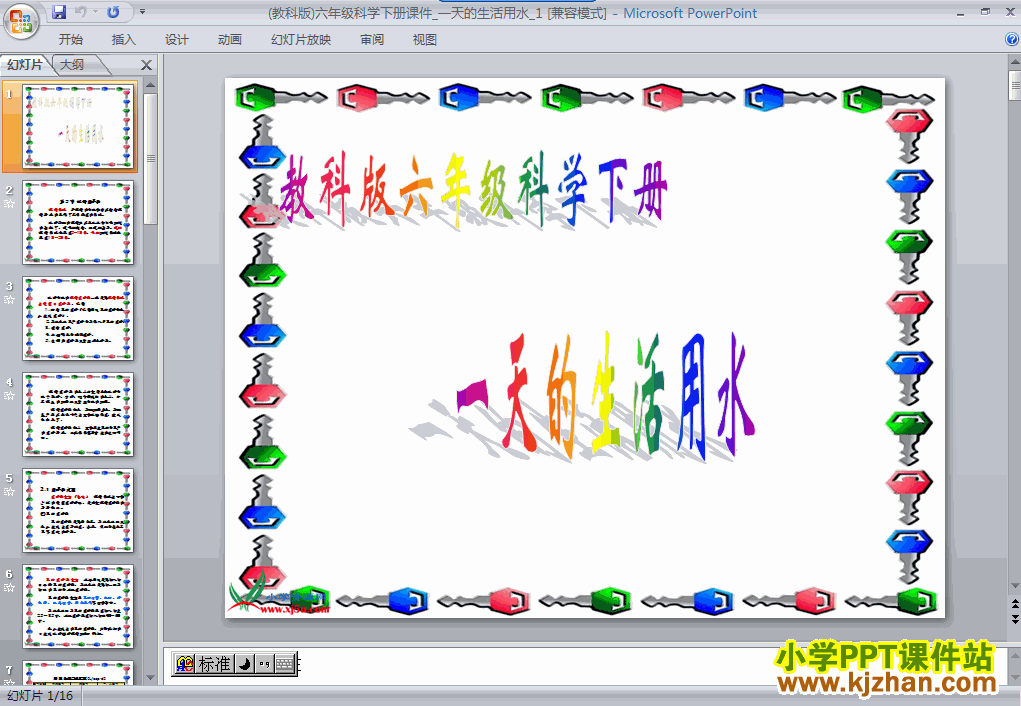The height and width of the screenshot is (706, 1021).
Task: Select slide 6 thumbnail
Action: coord(78,606)
